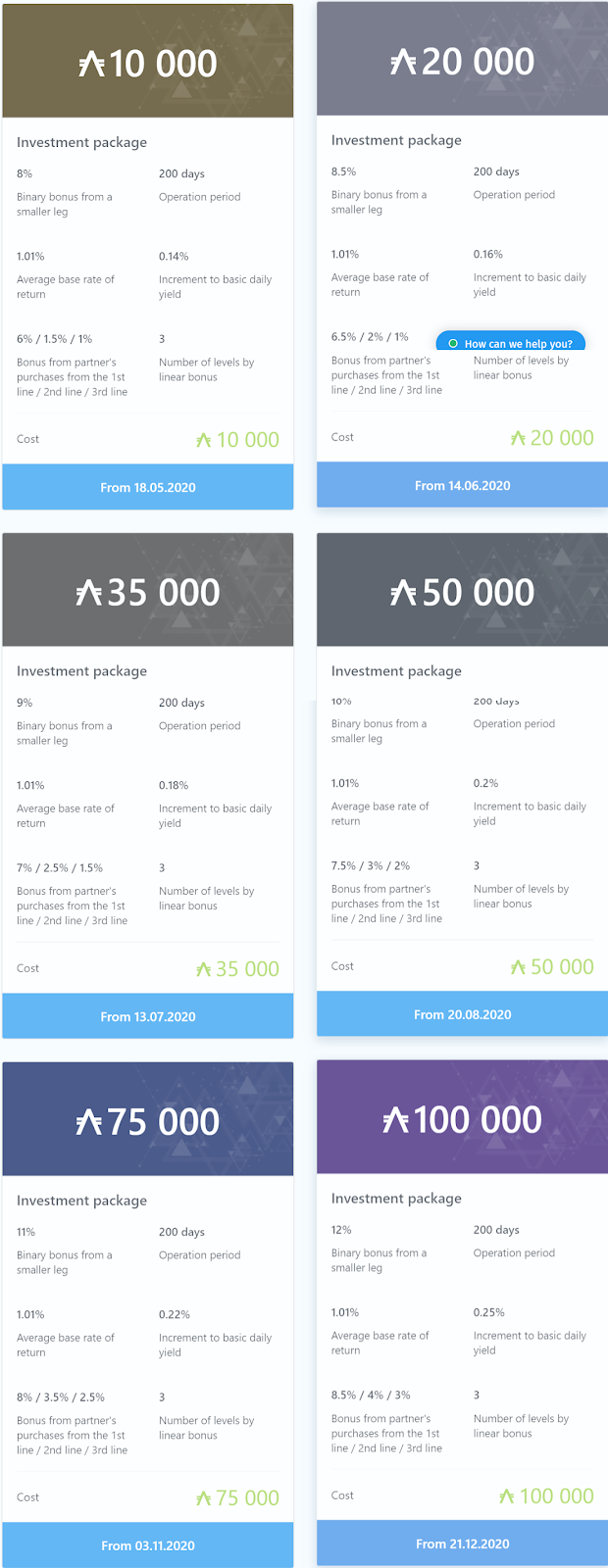Click the currency icon in the 50 000 header
The width and height of the screenshot is (608, 1568).
pyautogui.click(x=403, y=593)
